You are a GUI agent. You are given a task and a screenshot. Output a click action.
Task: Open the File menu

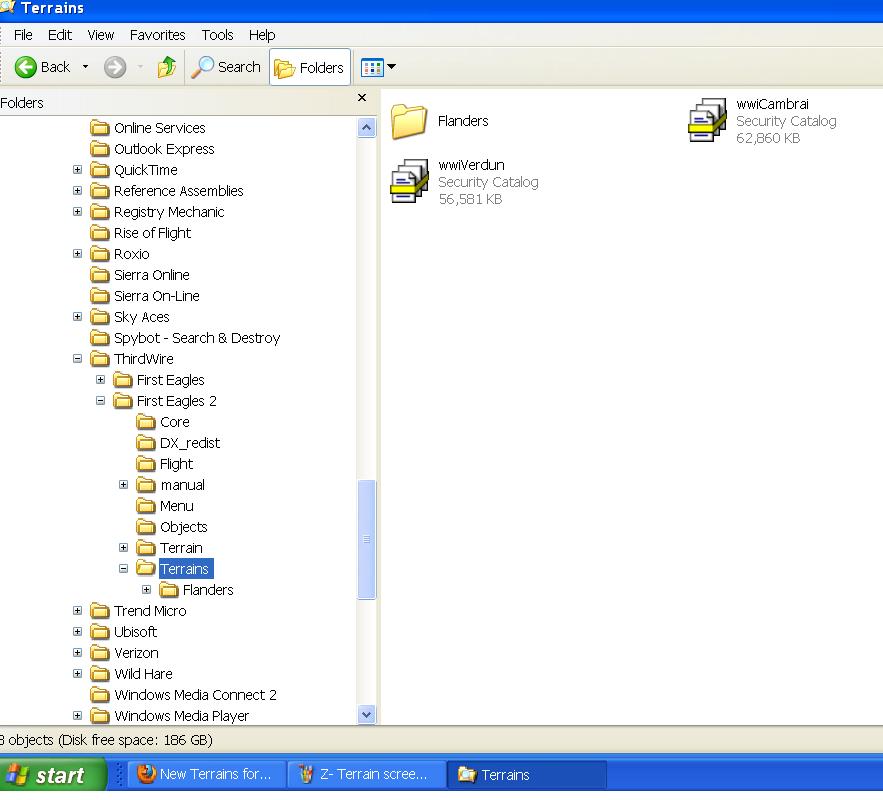pos(23,35)
